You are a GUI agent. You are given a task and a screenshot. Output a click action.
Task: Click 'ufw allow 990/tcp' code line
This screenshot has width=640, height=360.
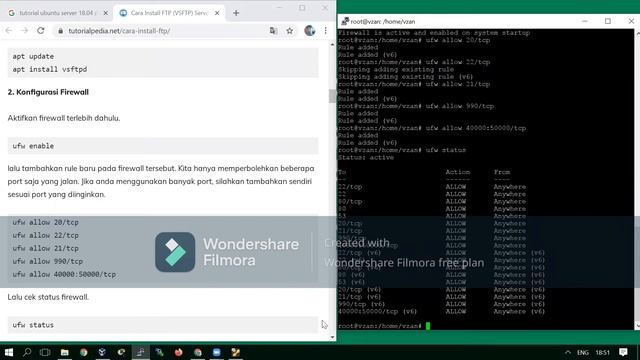tap(47, 261)
